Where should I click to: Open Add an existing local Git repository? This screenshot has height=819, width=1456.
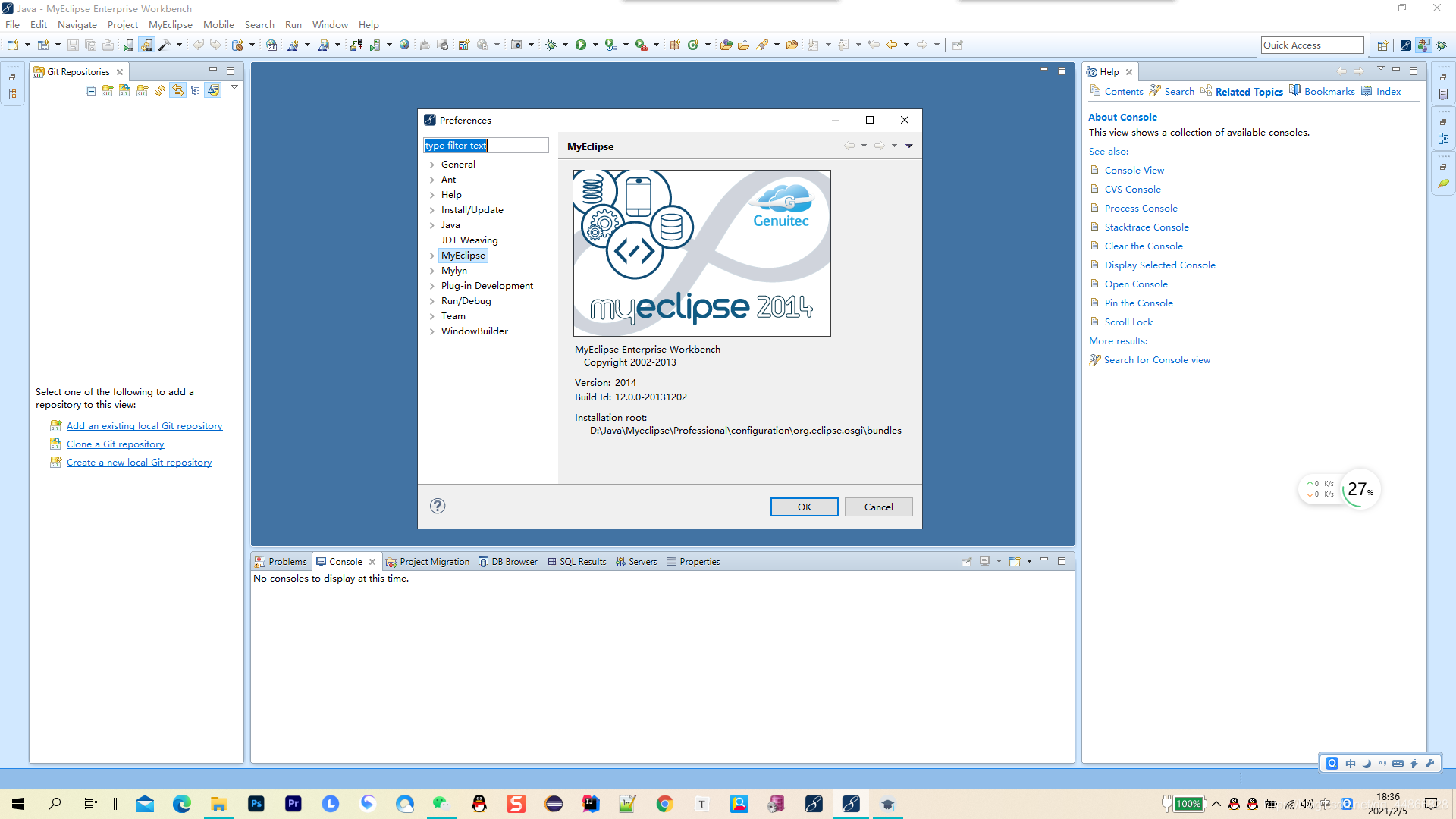point(144,426)
